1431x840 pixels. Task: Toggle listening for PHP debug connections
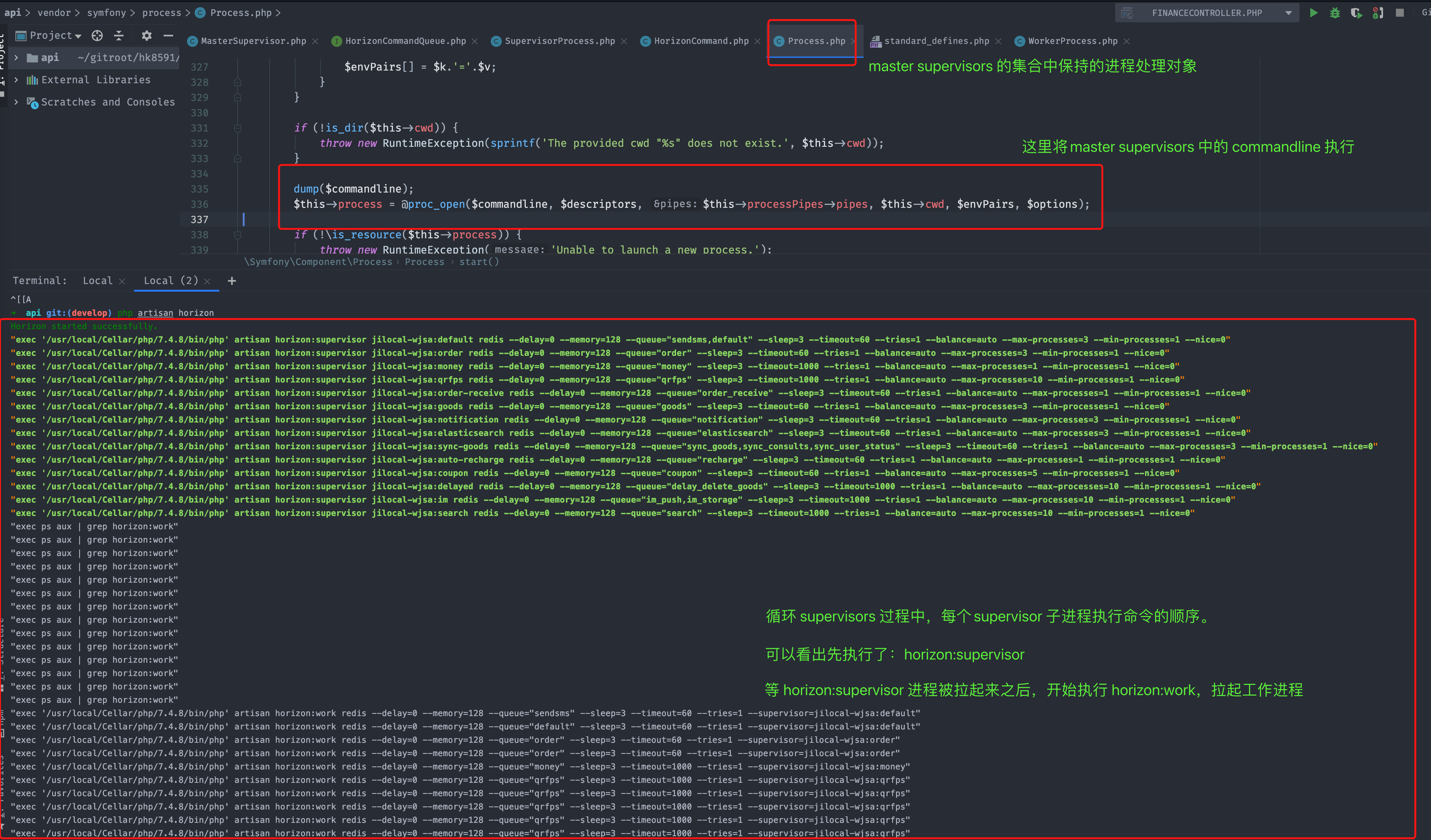click(x=1378, y=12)
